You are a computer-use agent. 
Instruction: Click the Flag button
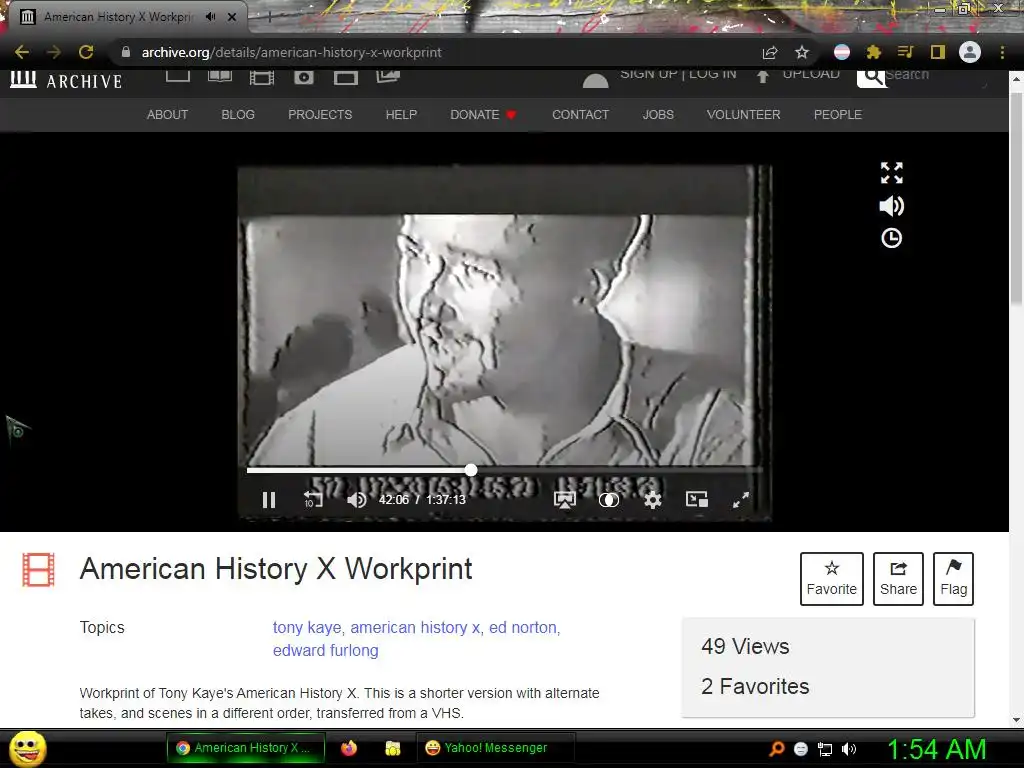953,579
